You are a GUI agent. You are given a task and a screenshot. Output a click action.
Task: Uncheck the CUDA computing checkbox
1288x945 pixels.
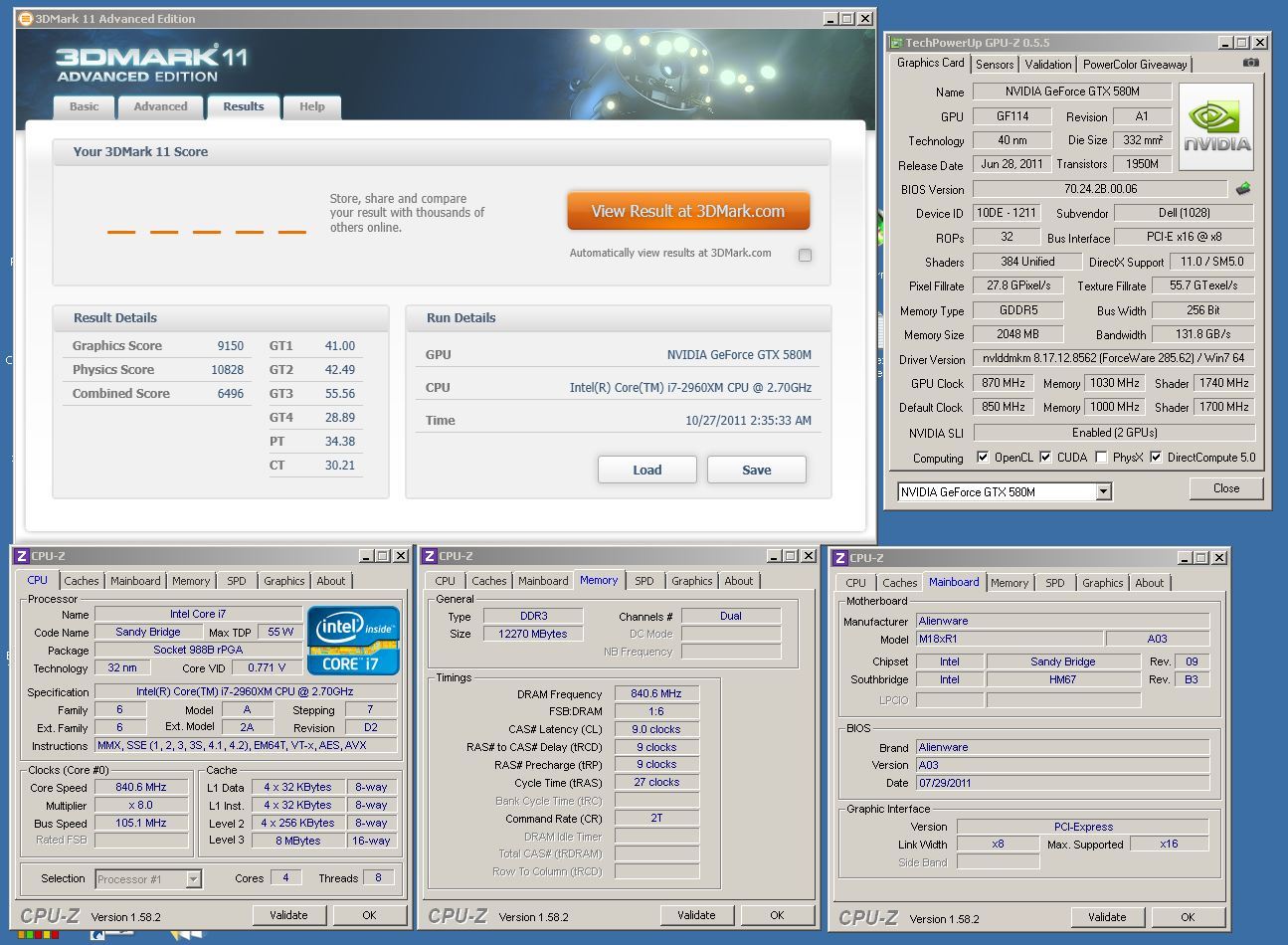pos(1045,458)
